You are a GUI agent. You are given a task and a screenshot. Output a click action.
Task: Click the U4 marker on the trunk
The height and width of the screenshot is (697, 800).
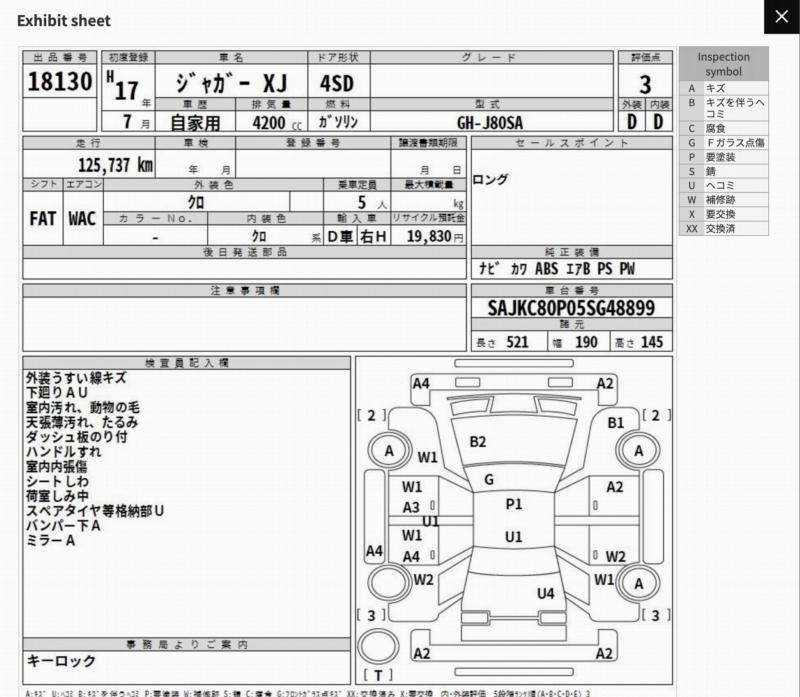tap(545, 593)
